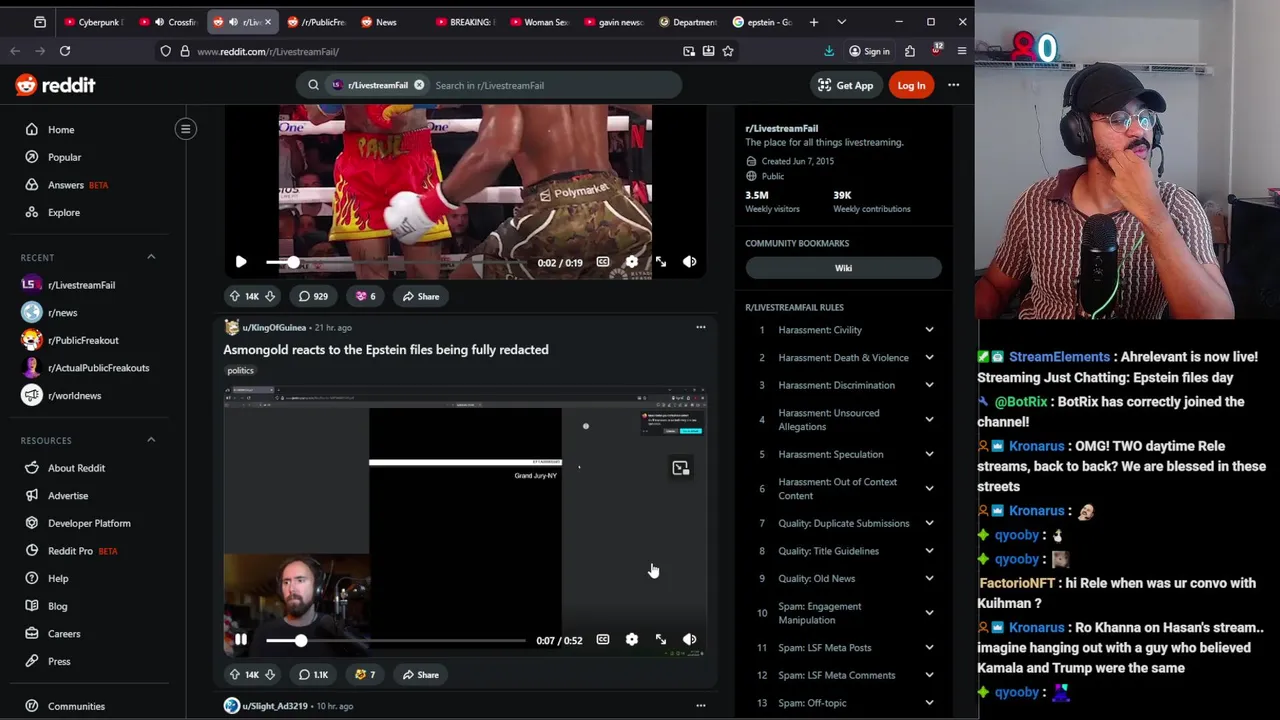This screenshot has width=1280, height=720.
Task: Click the Log In button
Action: pos(911,85)
